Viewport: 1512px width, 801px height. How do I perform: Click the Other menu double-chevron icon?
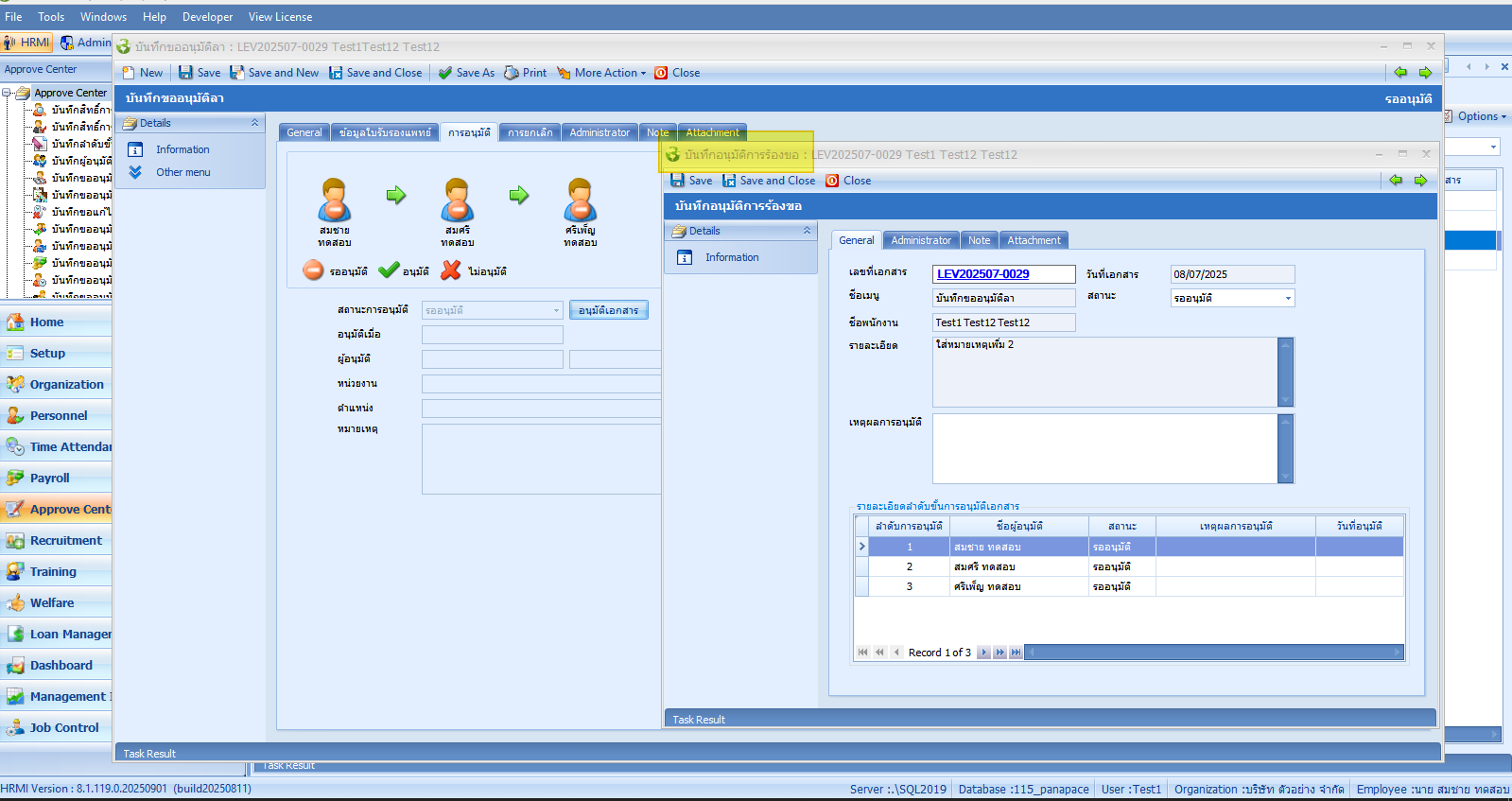point(135,172)
